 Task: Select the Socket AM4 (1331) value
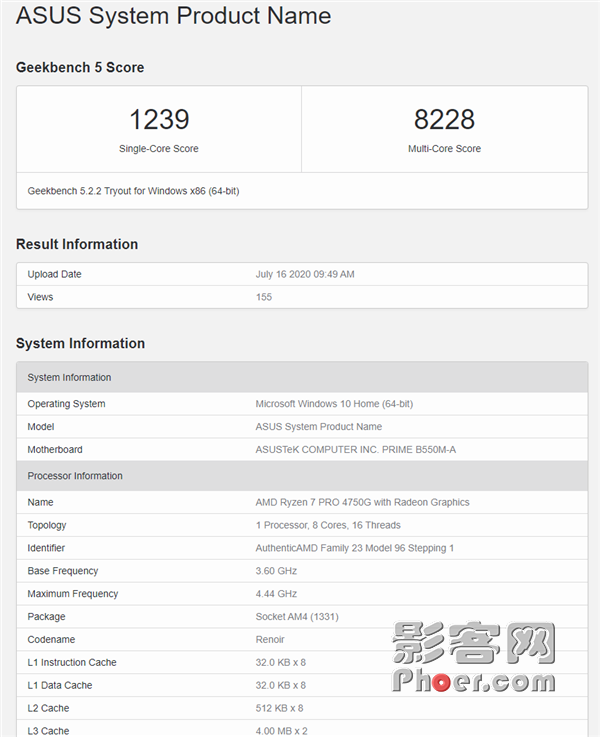[x=297, y=617]
